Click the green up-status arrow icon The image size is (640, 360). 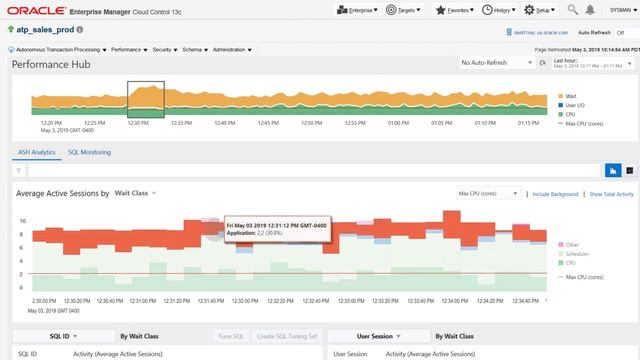pos(11,29)
